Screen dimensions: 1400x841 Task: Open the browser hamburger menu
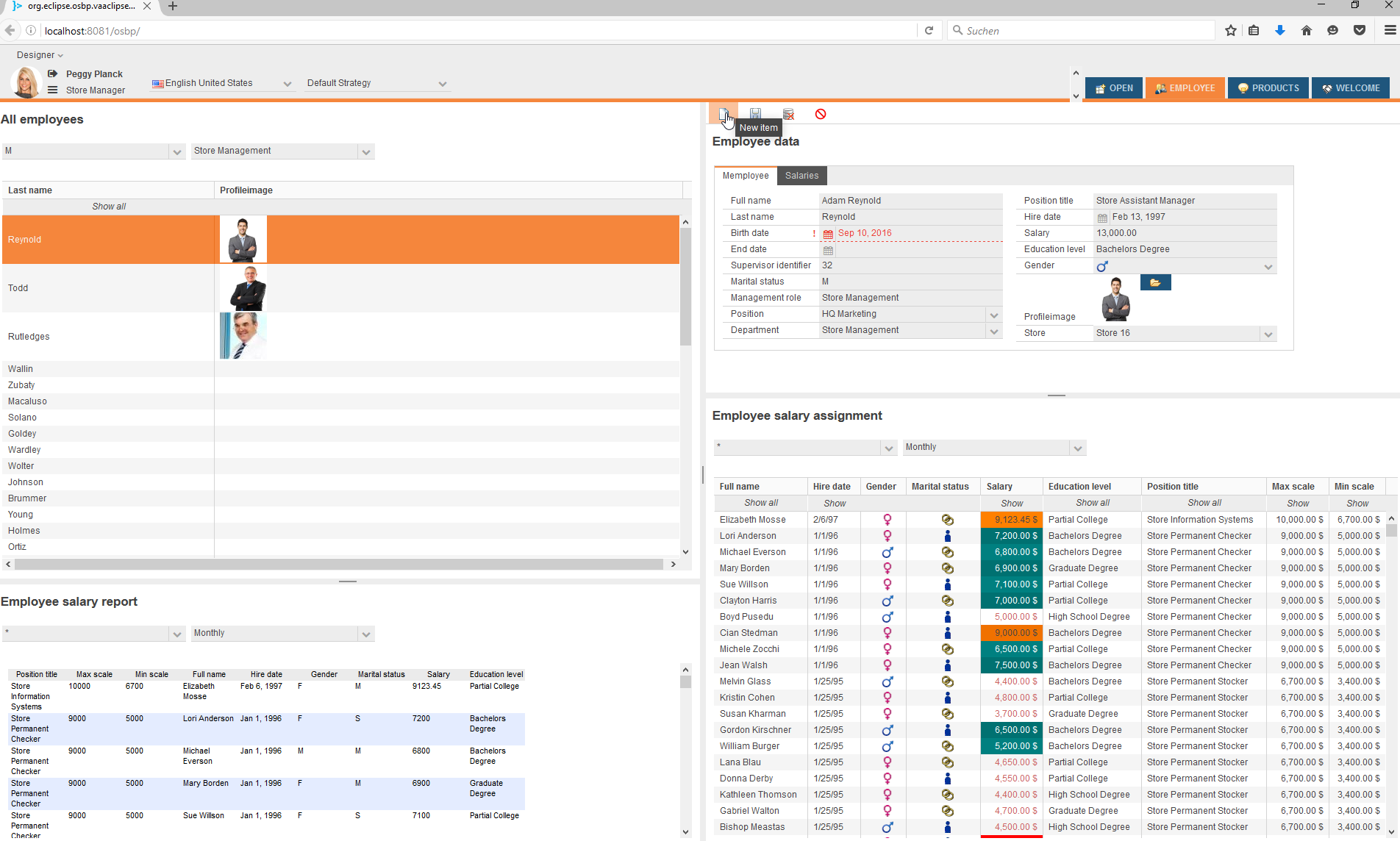pos(1390,31)
